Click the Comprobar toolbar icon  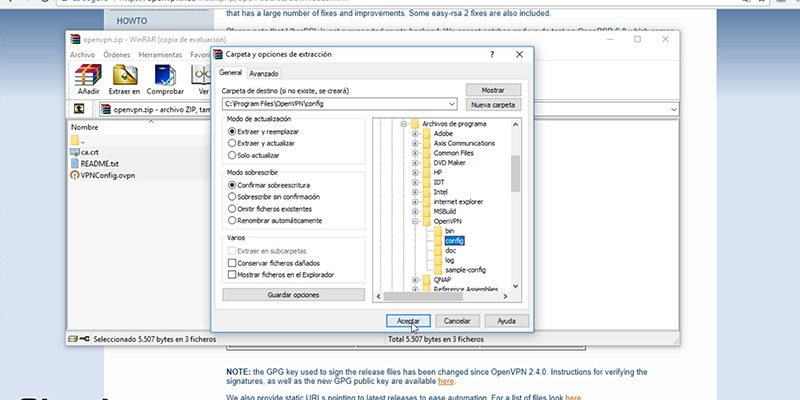pyautogui.click(x=165, y=75)
